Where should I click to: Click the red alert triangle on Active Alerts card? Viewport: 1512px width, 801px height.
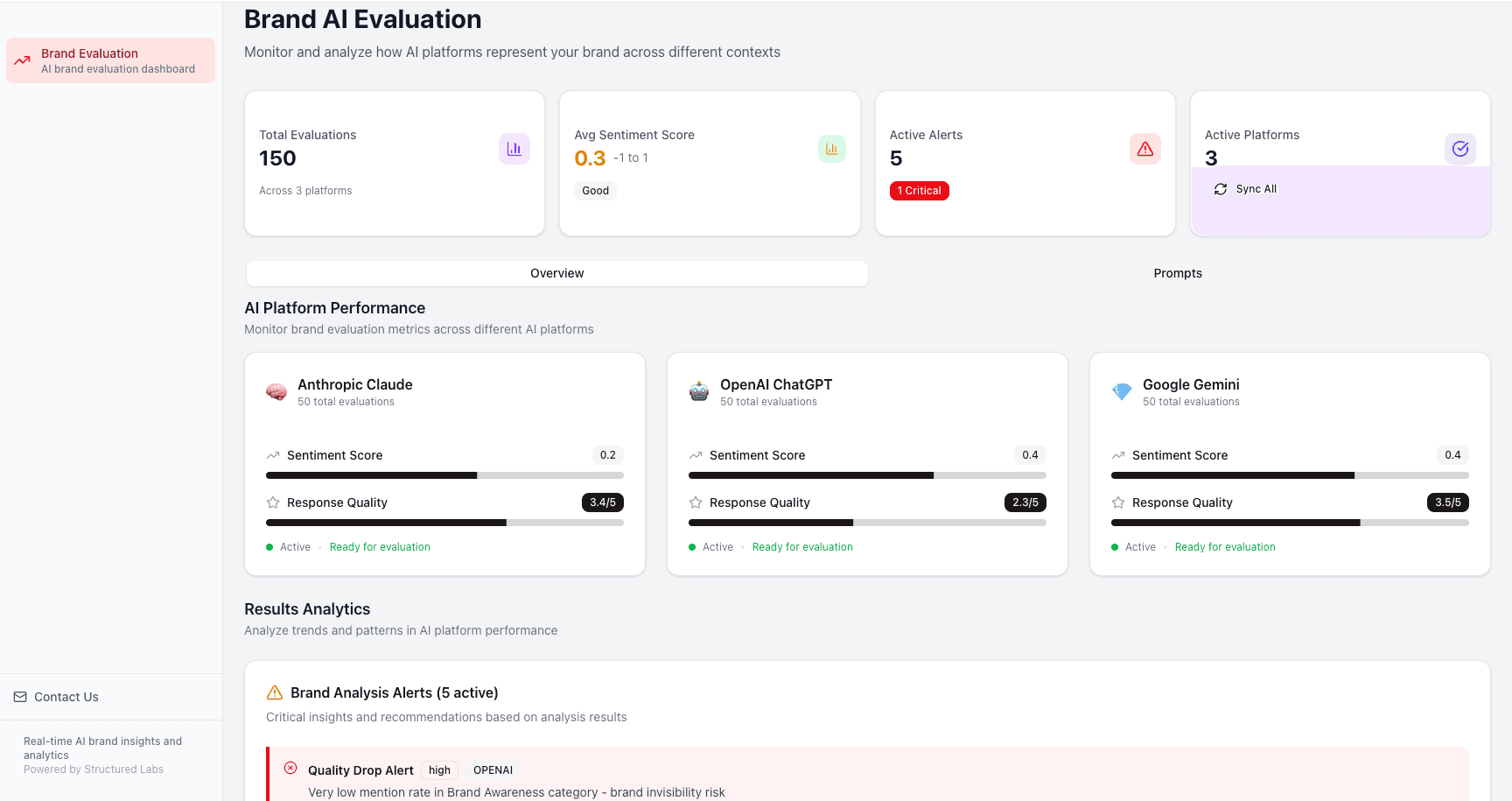1145,149
